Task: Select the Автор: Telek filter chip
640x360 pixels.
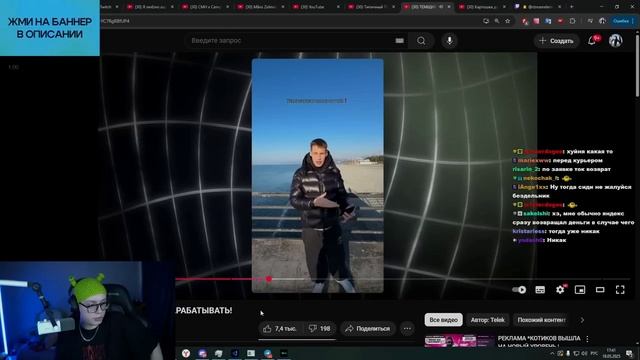Action: point(488,320)
